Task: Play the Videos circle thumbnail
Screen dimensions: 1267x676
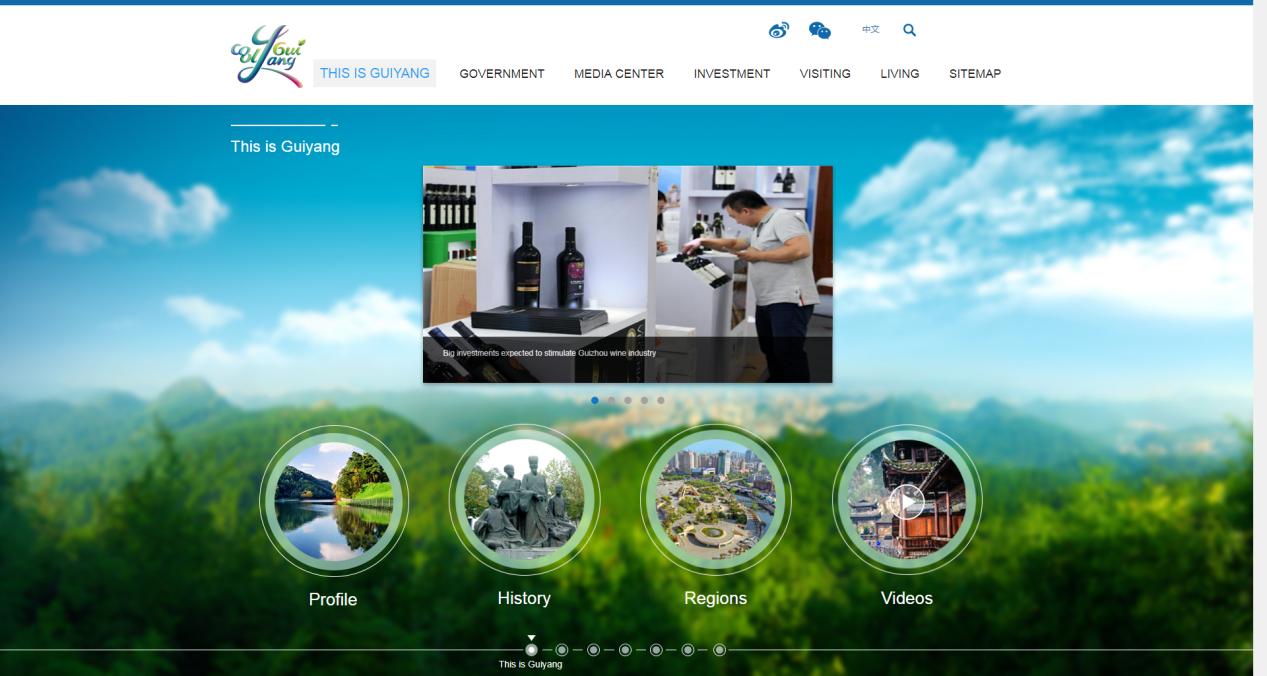Action: click(907, 500)
